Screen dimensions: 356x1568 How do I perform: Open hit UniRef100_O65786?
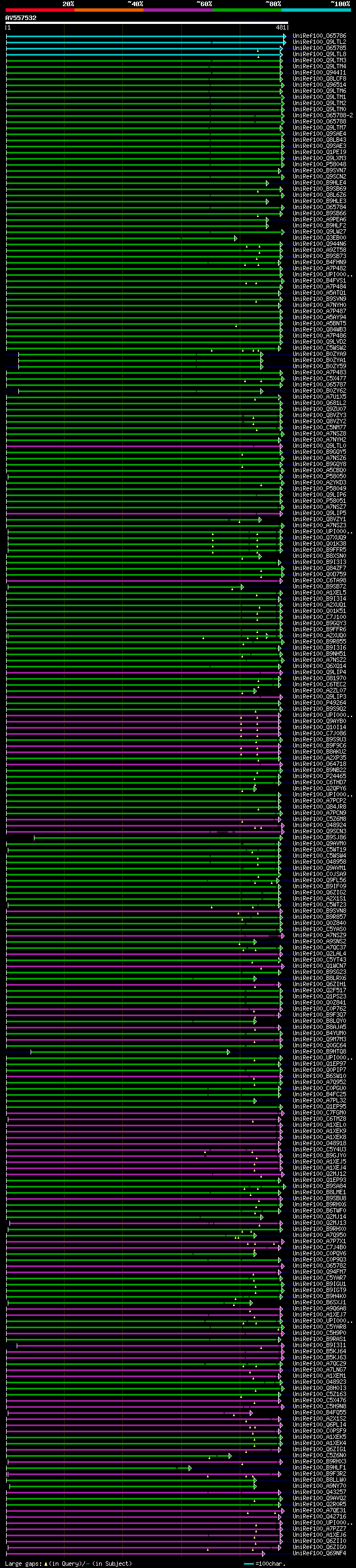click(x=319, y=36)
